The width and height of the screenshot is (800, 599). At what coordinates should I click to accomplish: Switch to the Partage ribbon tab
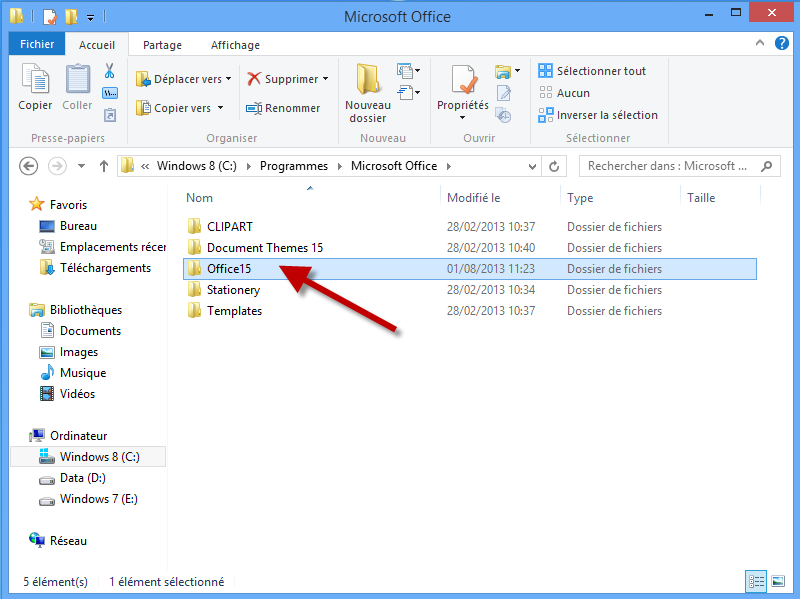[x=162, y=45]
